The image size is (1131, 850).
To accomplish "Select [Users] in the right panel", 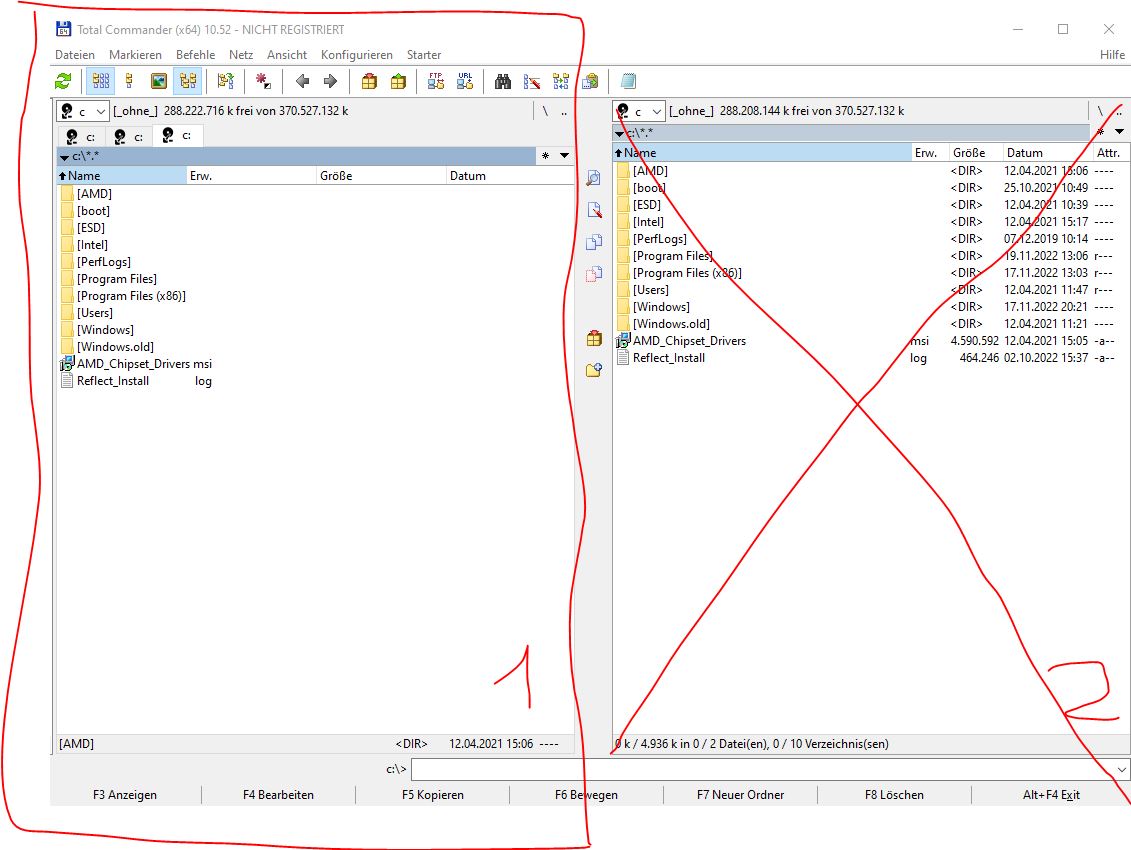I will [x=651, y=290].
